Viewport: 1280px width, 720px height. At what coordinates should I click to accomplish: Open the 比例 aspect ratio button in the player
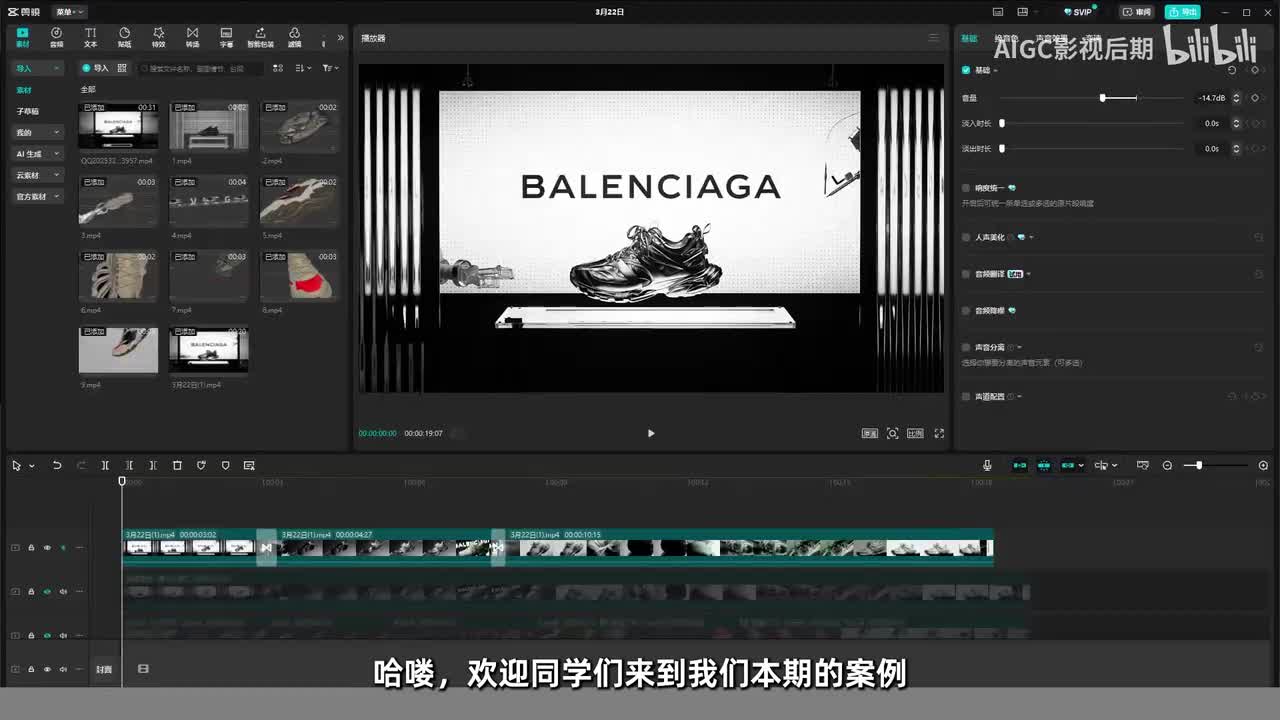pyautogui.click(x=915, y=433)
